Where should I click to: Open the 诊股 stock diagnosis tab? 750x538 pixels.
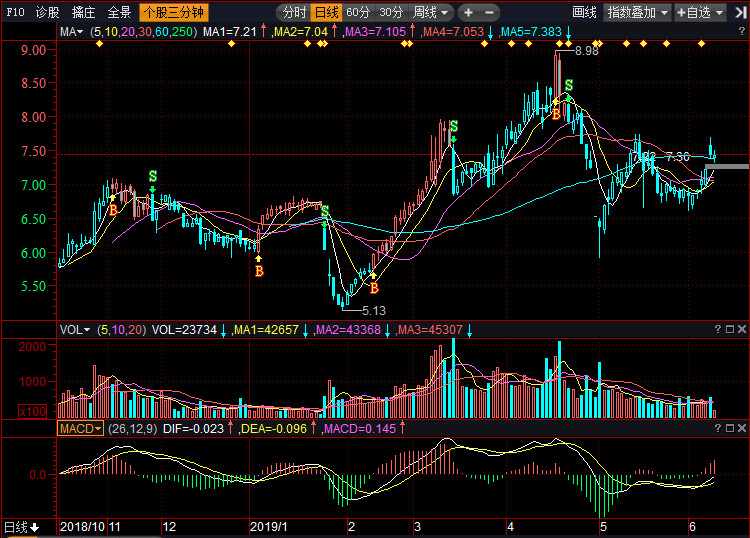47,13
